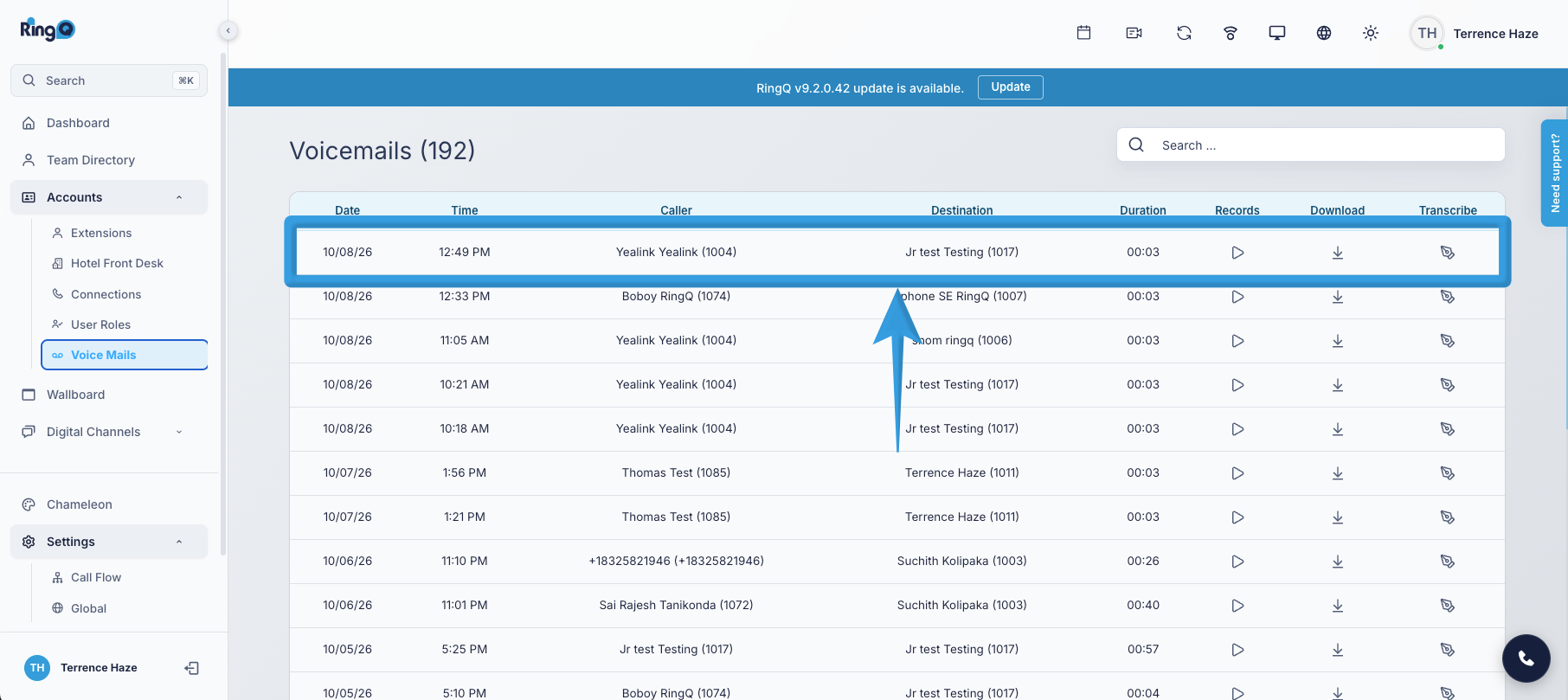Toggle light theme with sun icon
Image resolution: width=1568 pixels, height=700 pixels.
pyautogui.click(x=1371, y=33)
